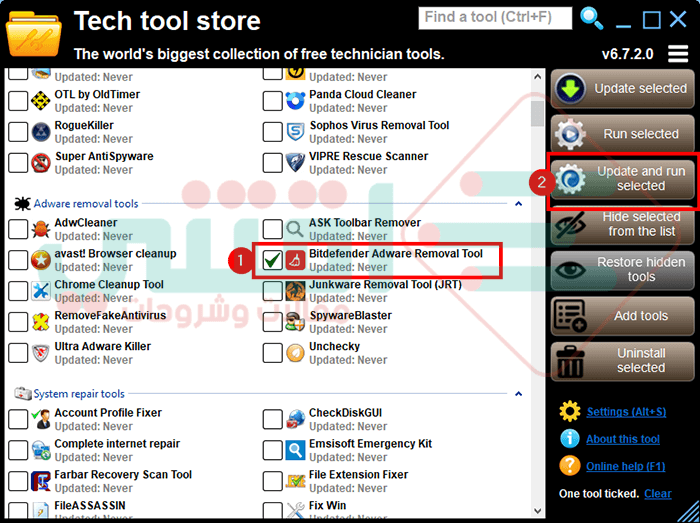Viewport: 700px width, 523px height.
Task: Click the Farbar Recovery Scan Tool icon
Action: 41,481
